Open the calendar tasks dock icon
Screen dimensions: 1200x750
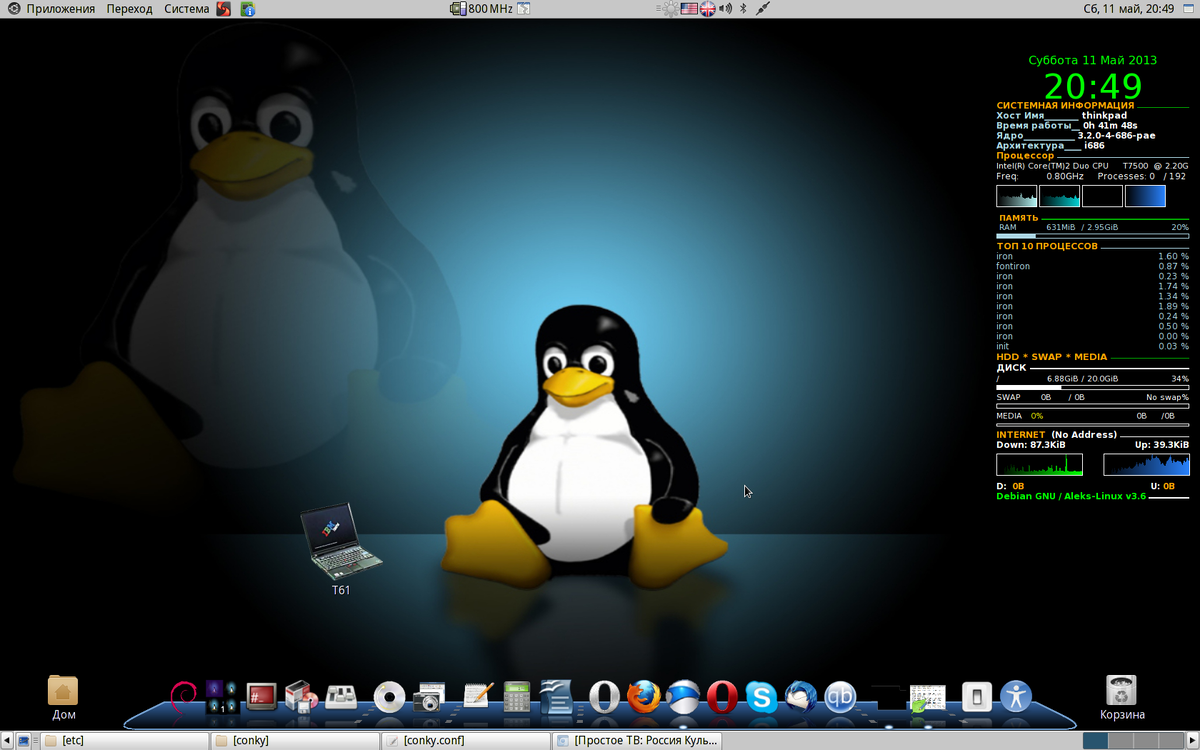coord(926,698)
